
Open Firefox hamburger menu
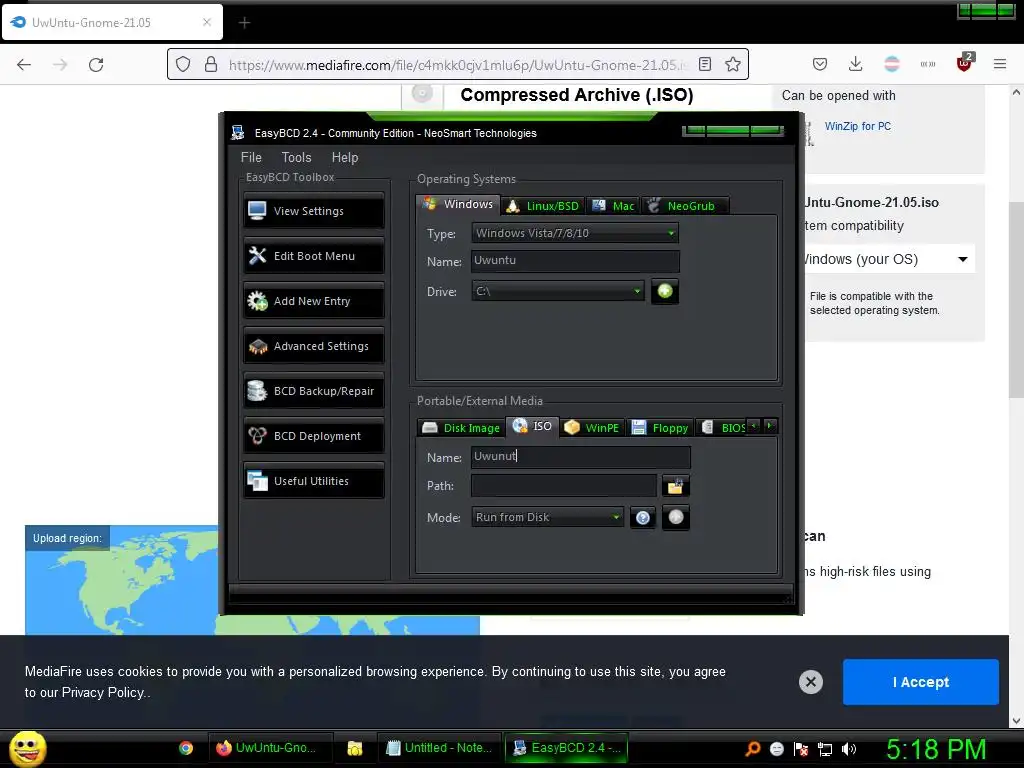1000,64
